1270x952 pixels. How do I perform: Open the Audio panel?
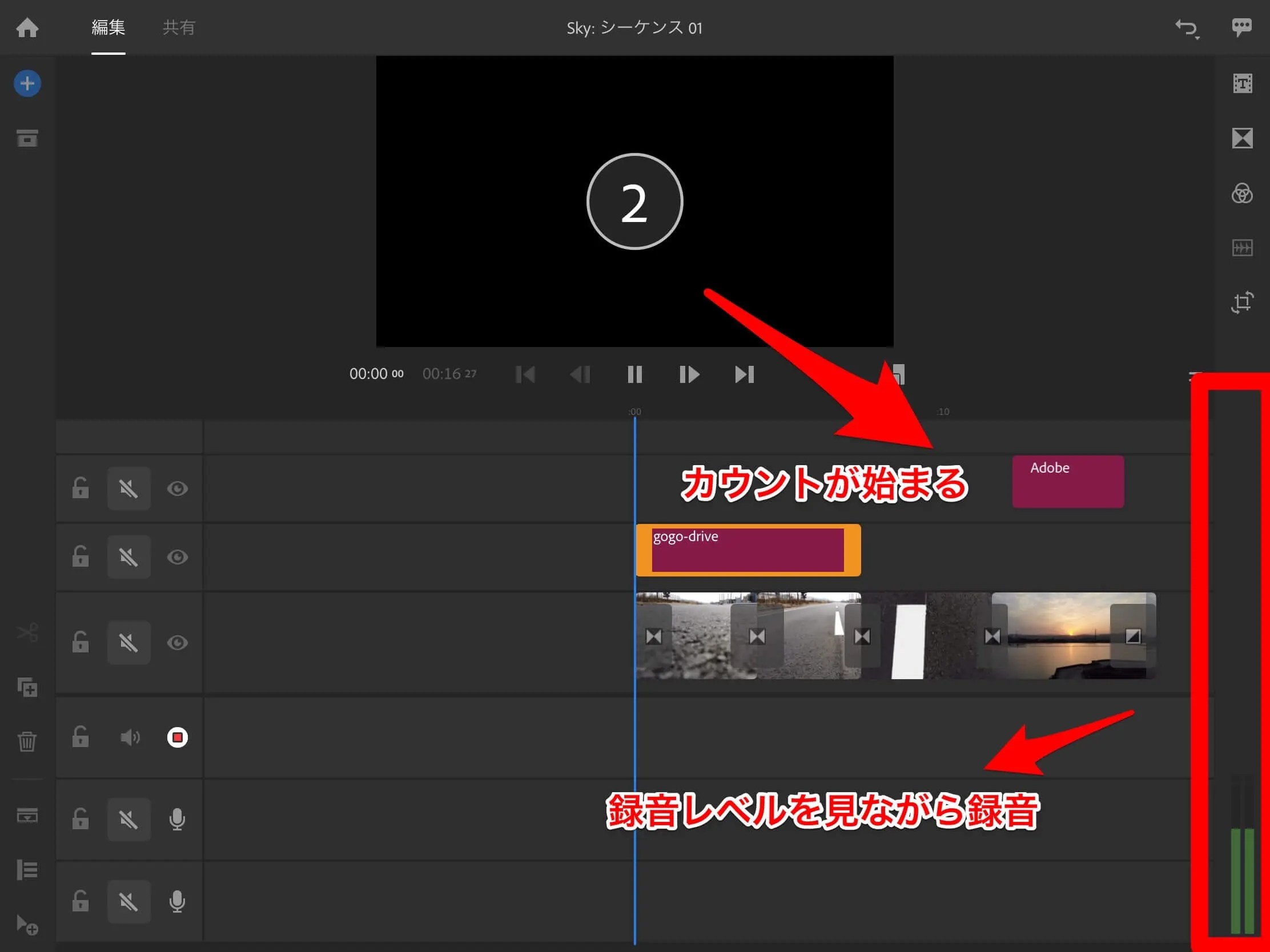coord(1243,248)
